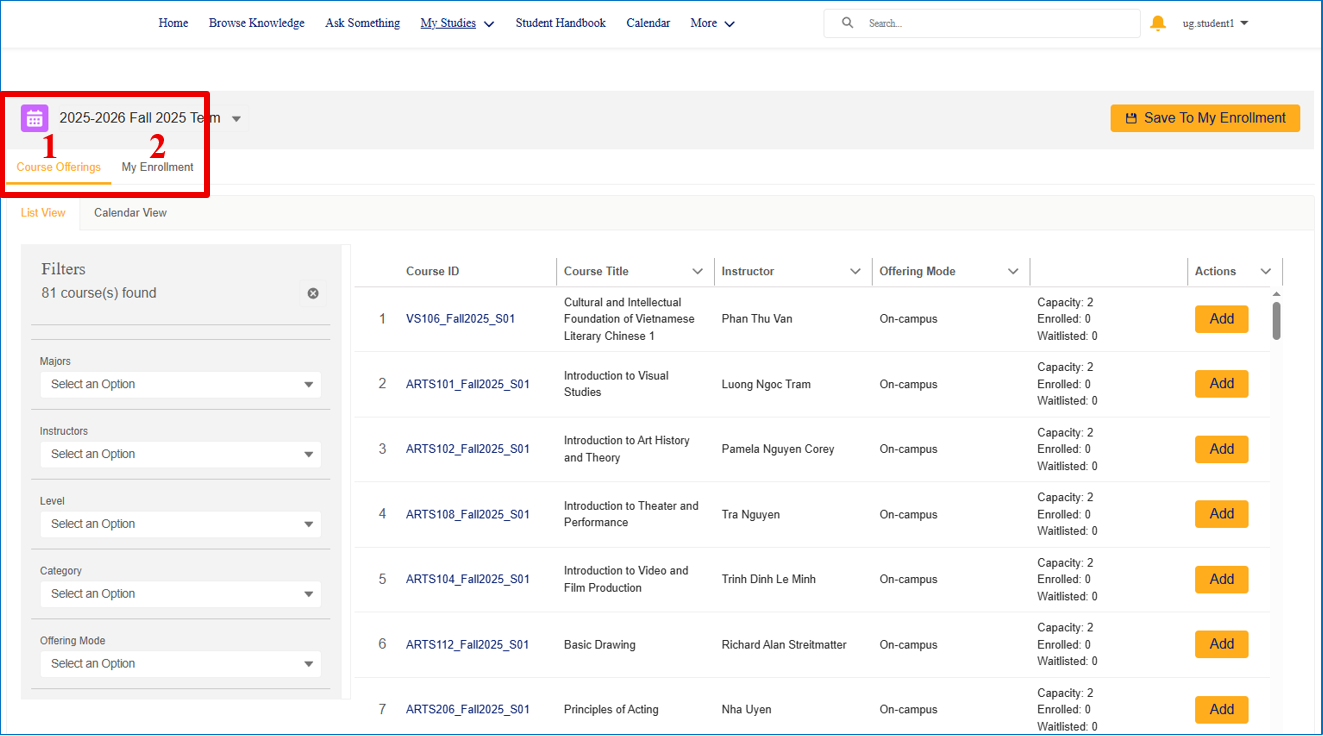Switch to the Course Offerings tab
The width and height of the screenshot is (1323, 736).
(x=59, y=167)
